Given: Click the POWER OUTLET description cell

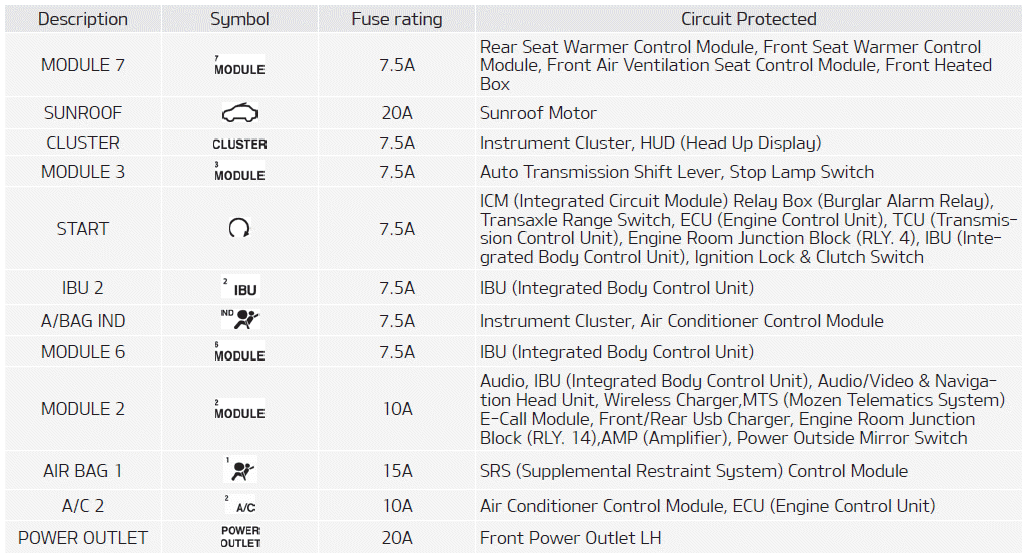Looking at the screenshot, I should pos(83,537).
